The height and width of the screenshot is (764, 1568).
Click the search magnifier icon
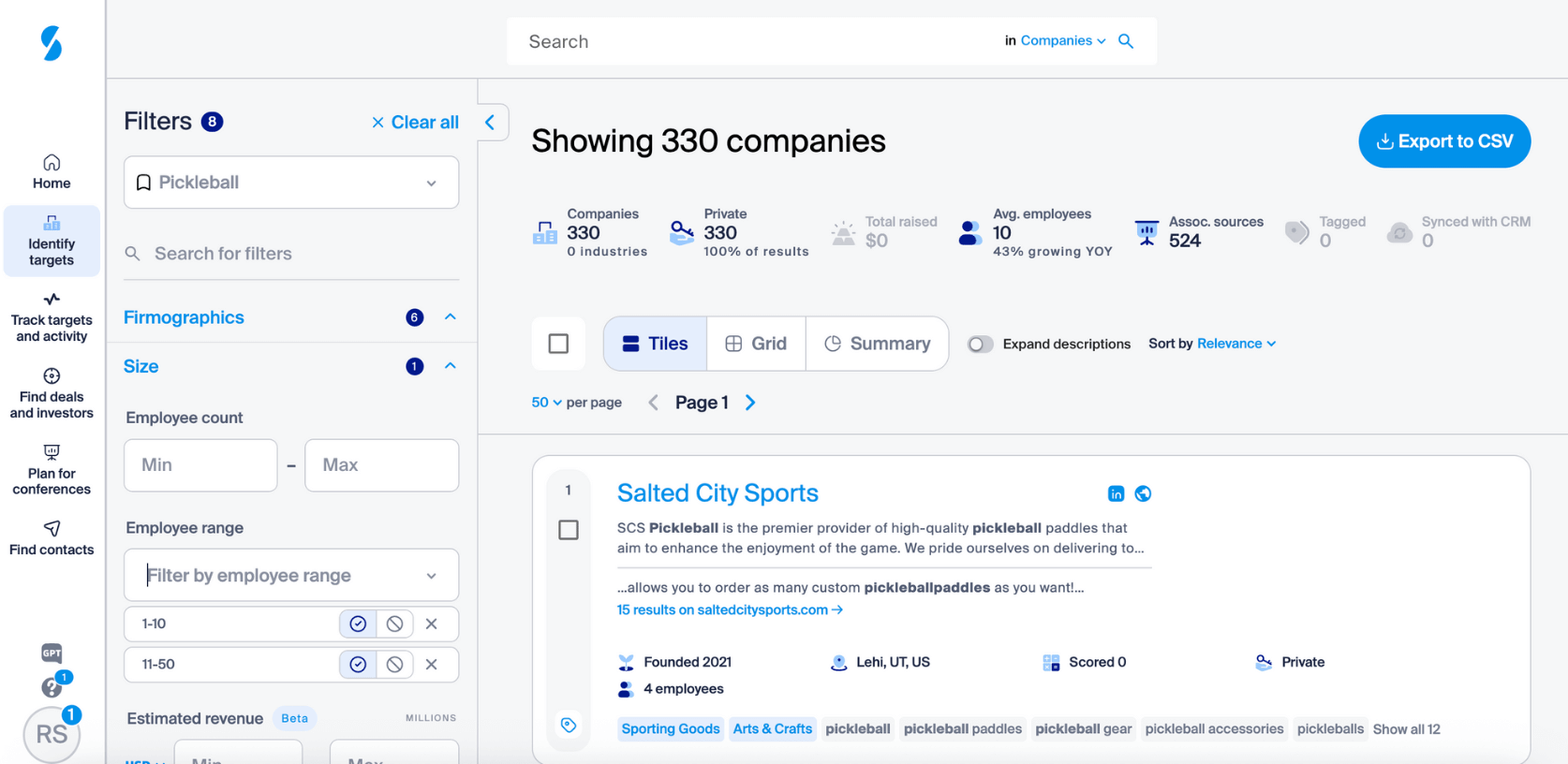pos(1126,41)
